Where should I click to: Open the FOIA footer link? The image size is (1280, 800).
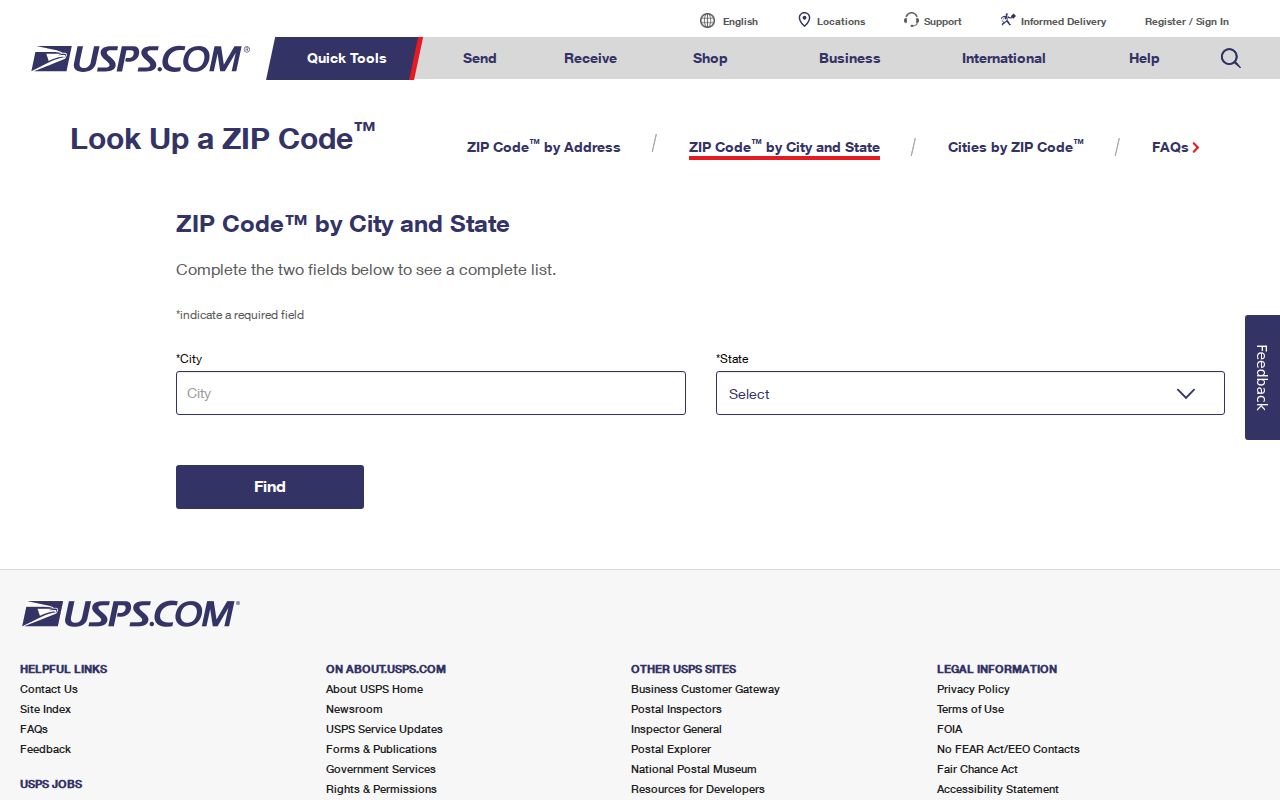click(x=950, y=729)
